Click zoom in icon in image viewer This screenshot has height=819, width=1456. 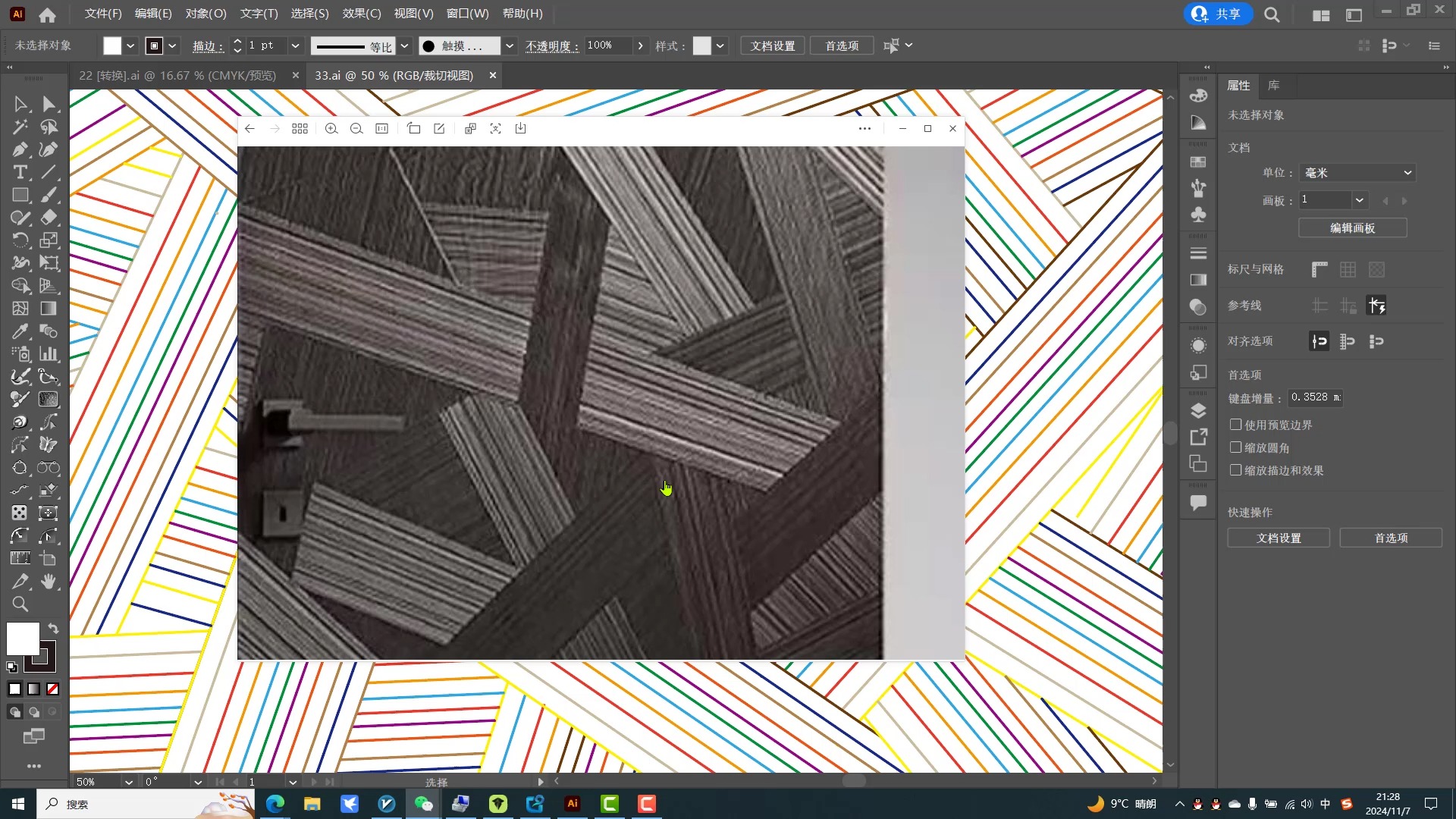click(331, 129)
